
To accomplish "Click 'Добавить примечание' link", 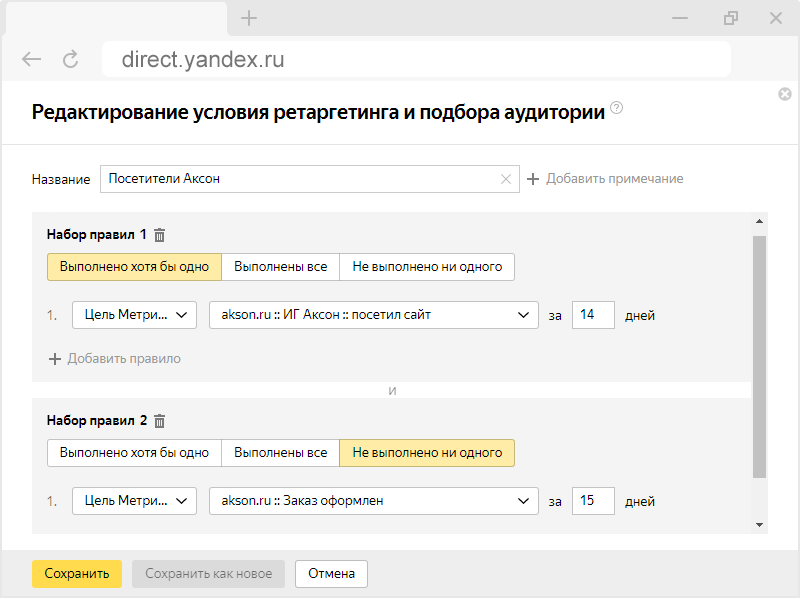I will click(x=605, y=179).
